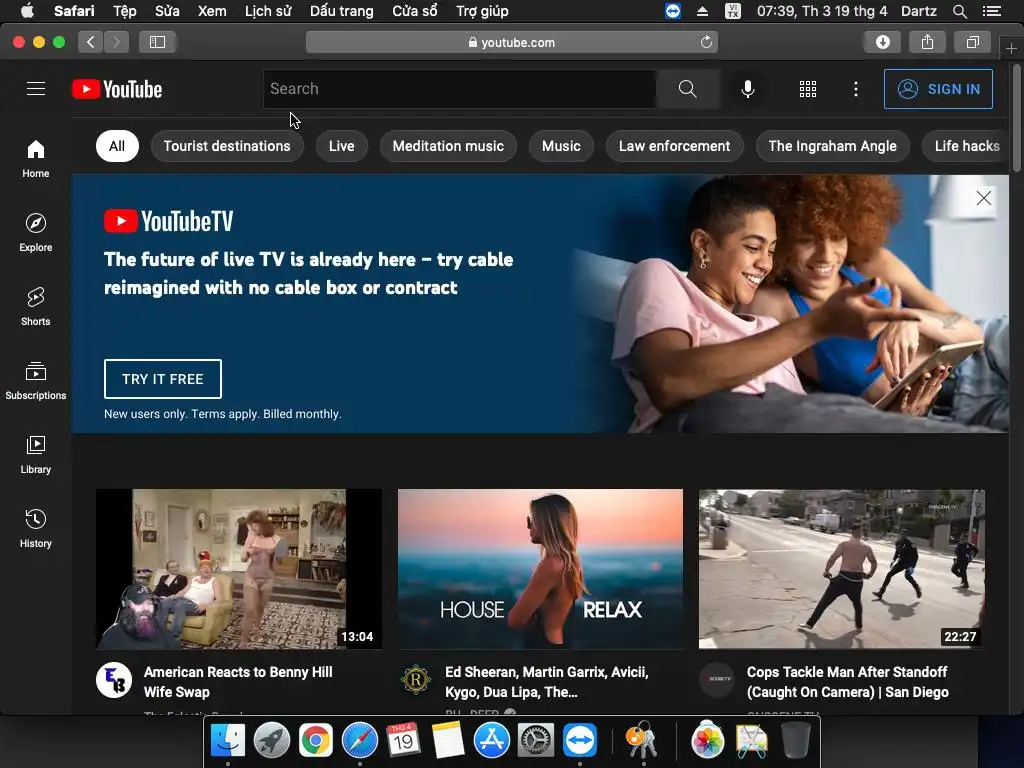Open Photos from the Dock
Image resolution: width=1024 pixels, height=768 pixels.
click(708, 741)
